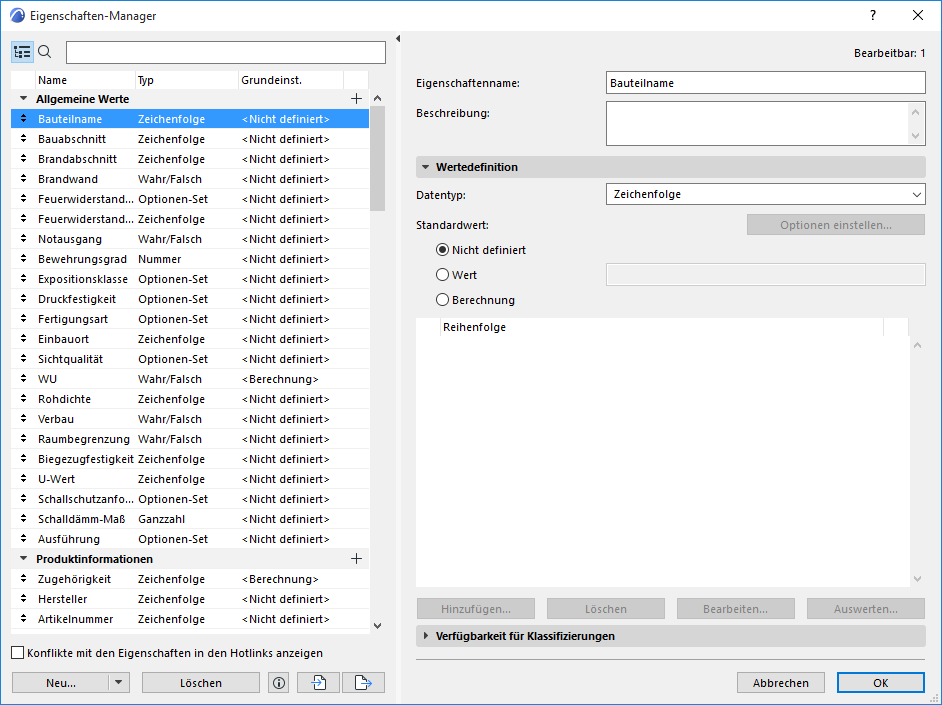
Task: Click the export properties icon
Action: 363,683
